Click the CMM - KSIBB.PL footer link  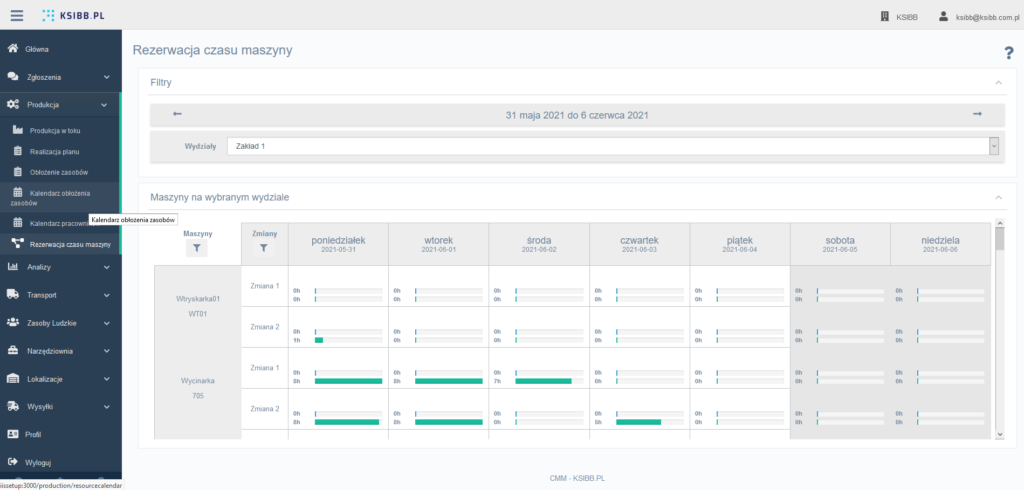pyautogui.click(x=577, y=478)
